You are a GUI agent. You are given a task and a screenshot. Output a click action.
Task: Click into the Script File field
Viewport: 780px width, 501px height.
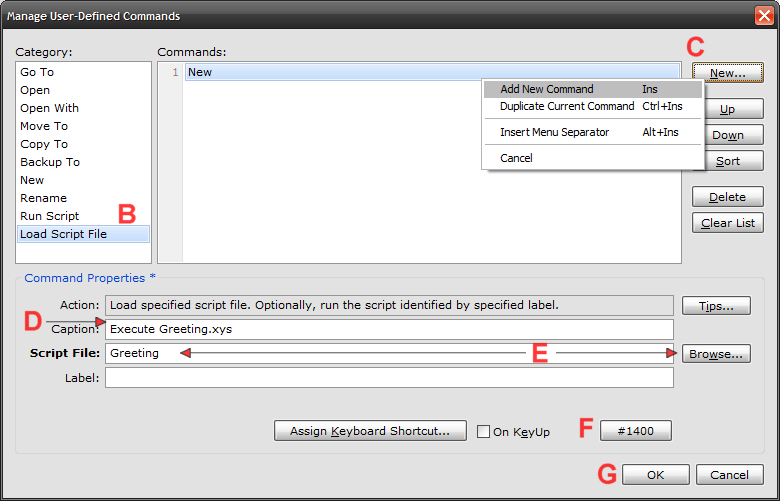[x=390, y=353]
